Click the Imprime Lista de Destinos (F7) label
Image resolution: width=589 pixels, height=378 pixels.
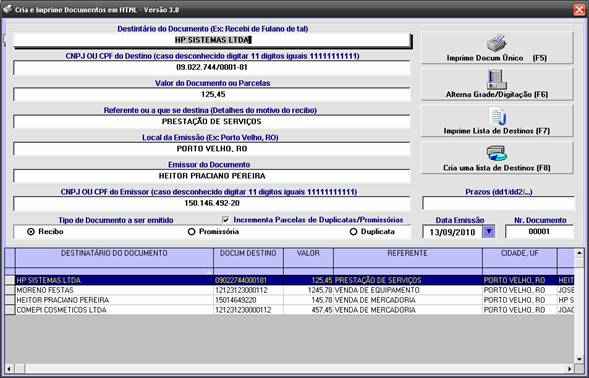497,131
